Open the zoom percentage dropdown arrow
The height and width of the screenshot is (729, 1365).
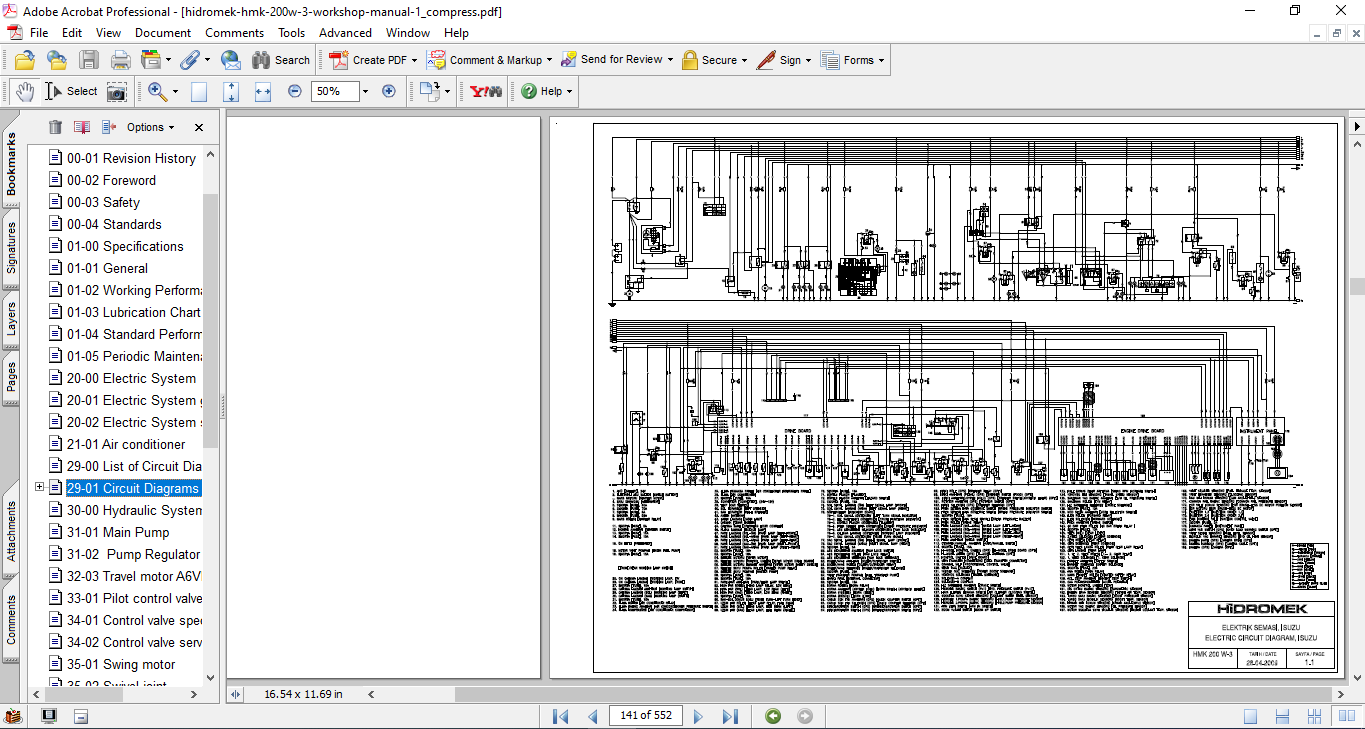point(365,91)
